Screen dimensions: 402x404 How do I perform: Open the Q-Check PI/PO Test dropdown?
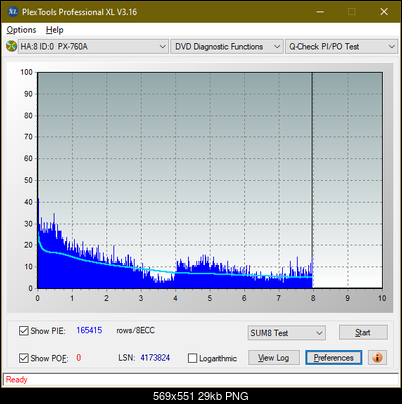[x=341, y=47]
